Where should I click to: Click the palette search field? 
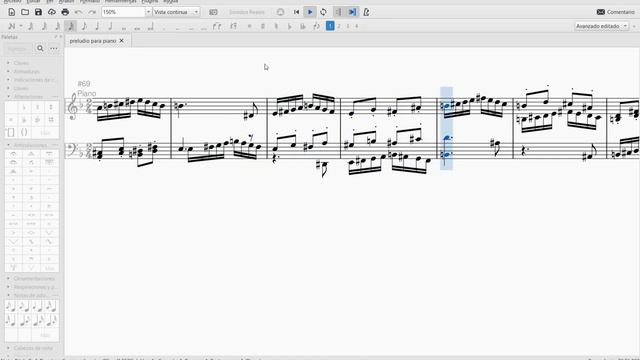[18, 48]
